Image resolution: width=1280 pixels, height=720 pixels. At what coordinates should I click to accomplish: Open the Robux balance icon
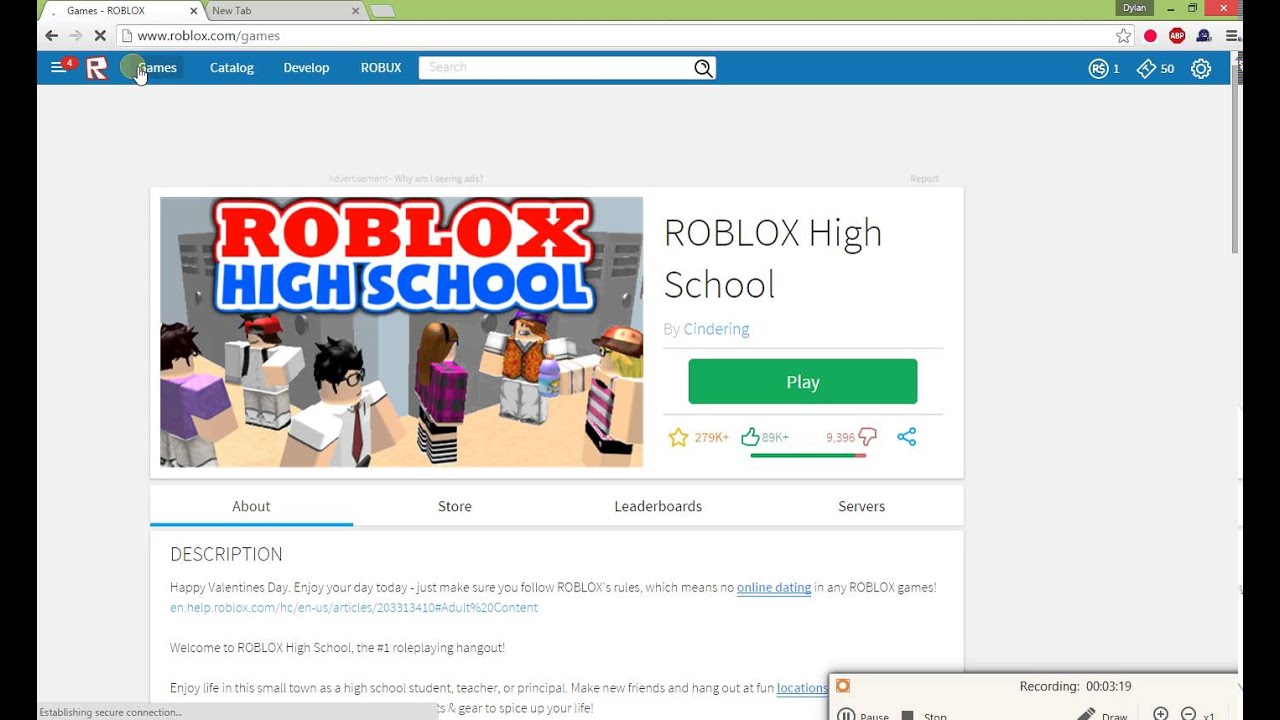coord(1098,68)
